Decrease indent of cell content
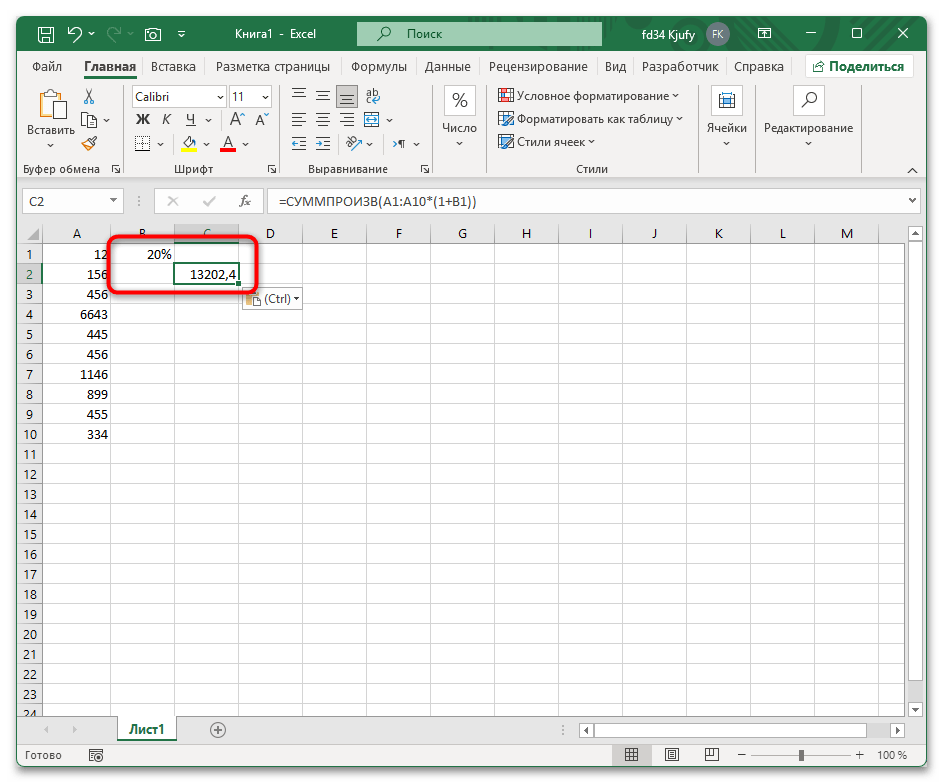This screenshot has width=943, height=783. coord(299,144)
